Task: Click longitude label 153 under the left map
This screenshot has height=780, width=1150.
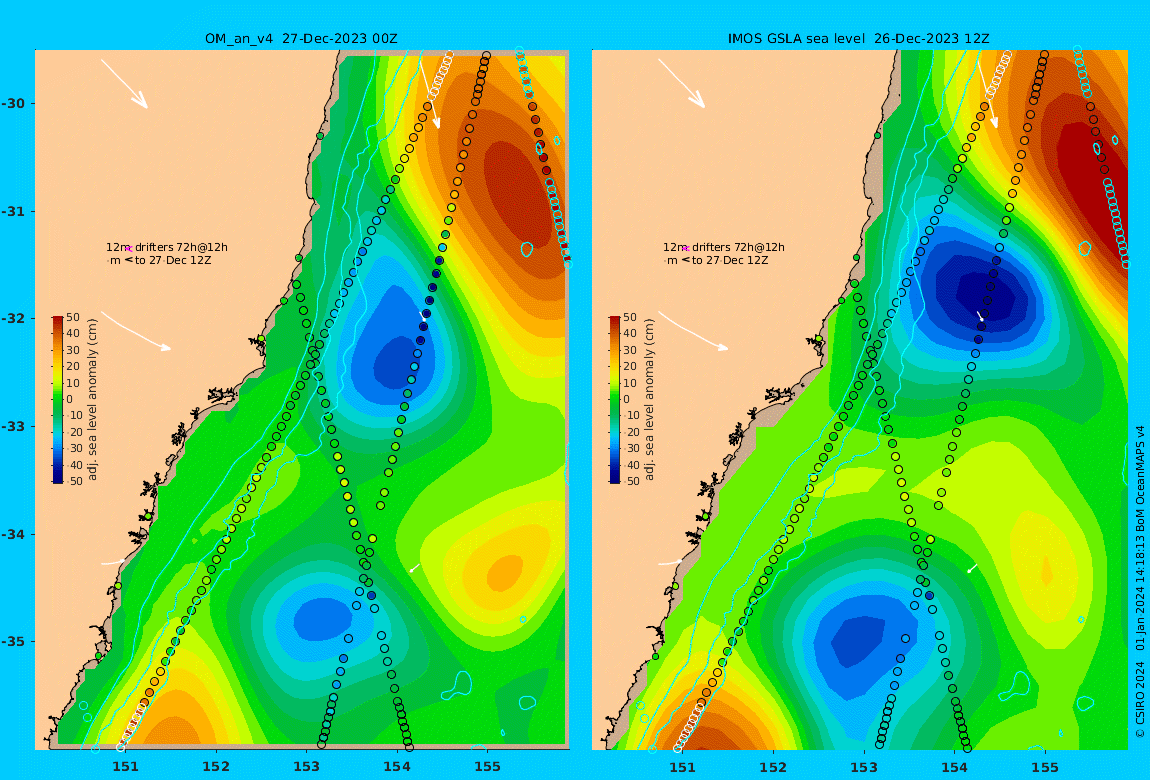Action: point(307,767)
